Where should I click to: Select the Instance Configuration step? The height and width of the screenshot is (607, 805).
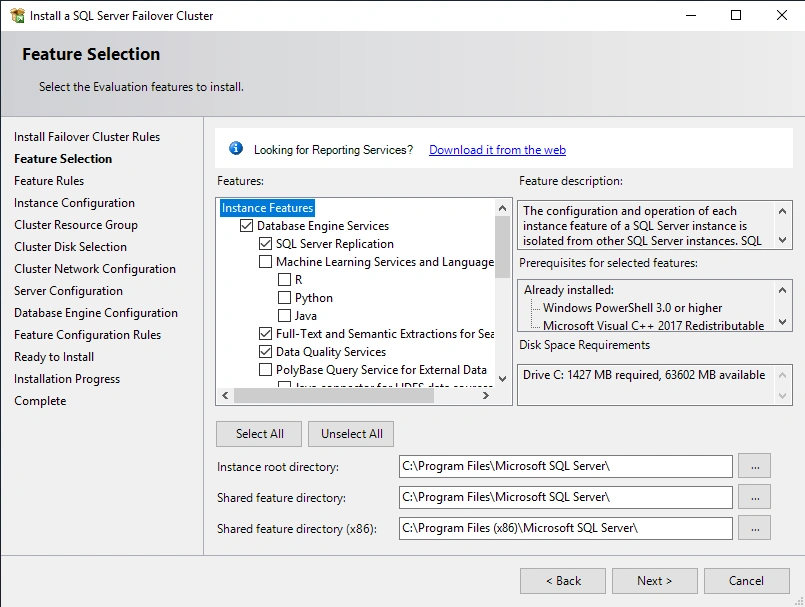[74, 203]
